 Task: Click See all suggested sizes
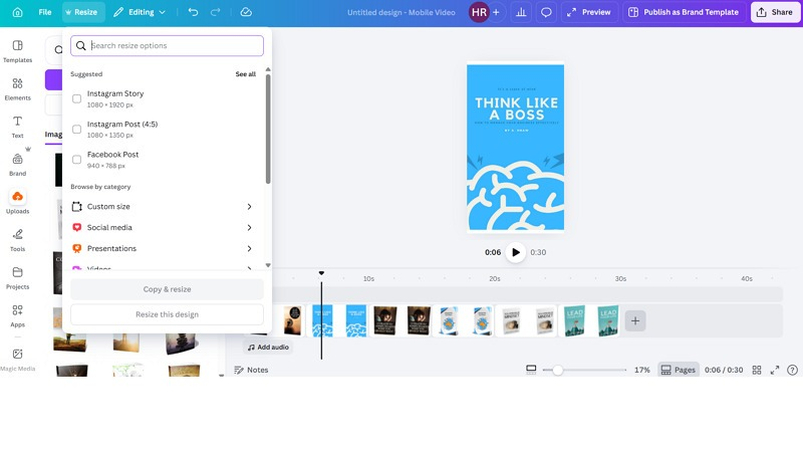(x=245, y=74)
